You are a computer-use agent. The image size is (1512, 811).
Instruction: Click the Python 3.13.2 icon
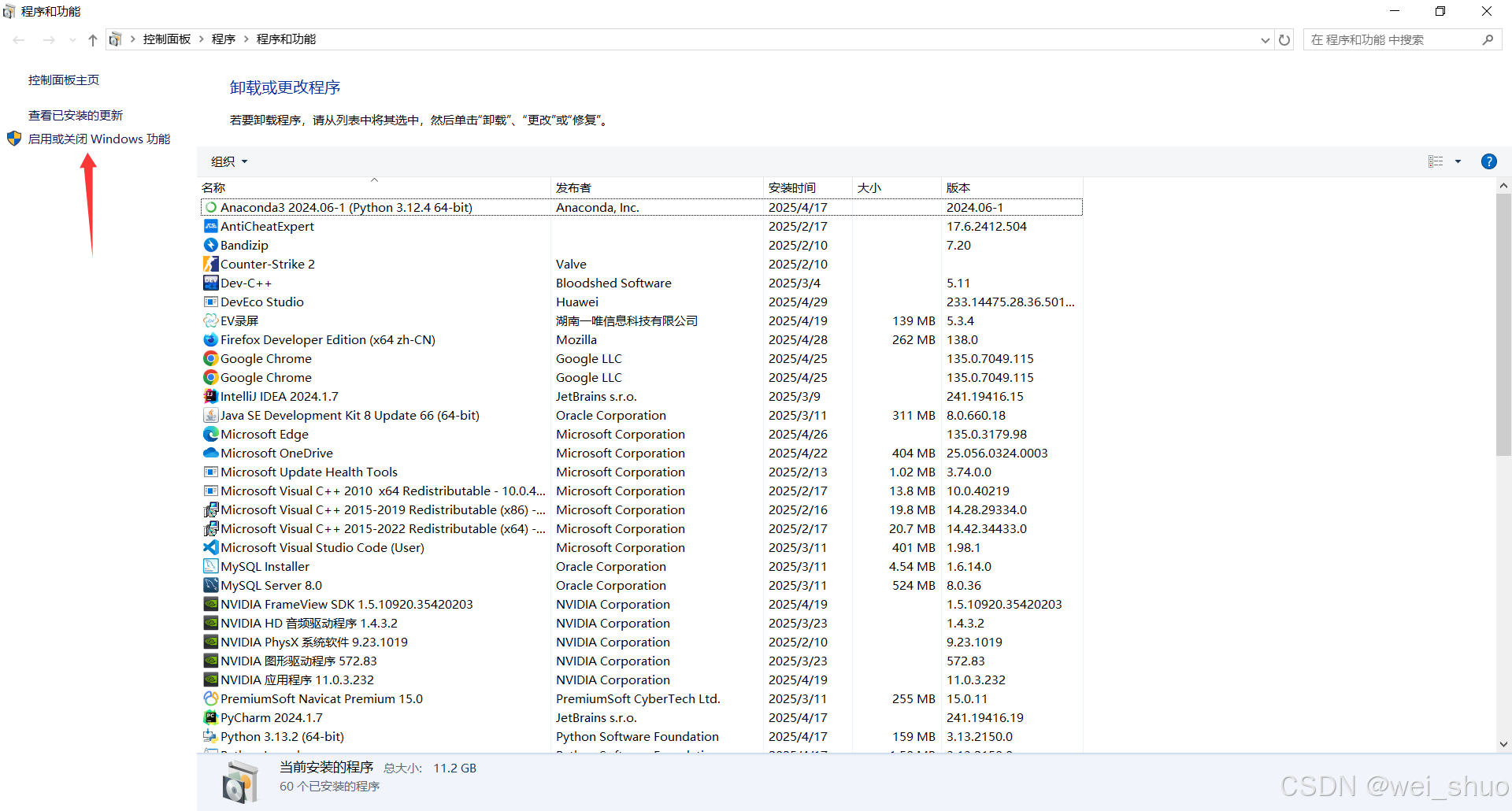pyautogui.click(x=211, y=737)
